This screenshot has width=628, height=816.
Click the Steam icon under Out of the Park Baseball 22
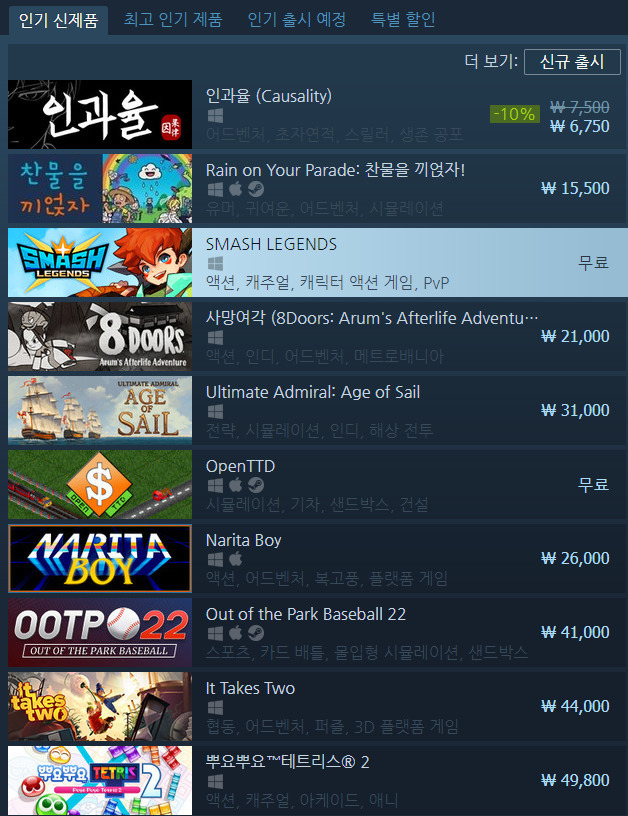coord(255,633)
